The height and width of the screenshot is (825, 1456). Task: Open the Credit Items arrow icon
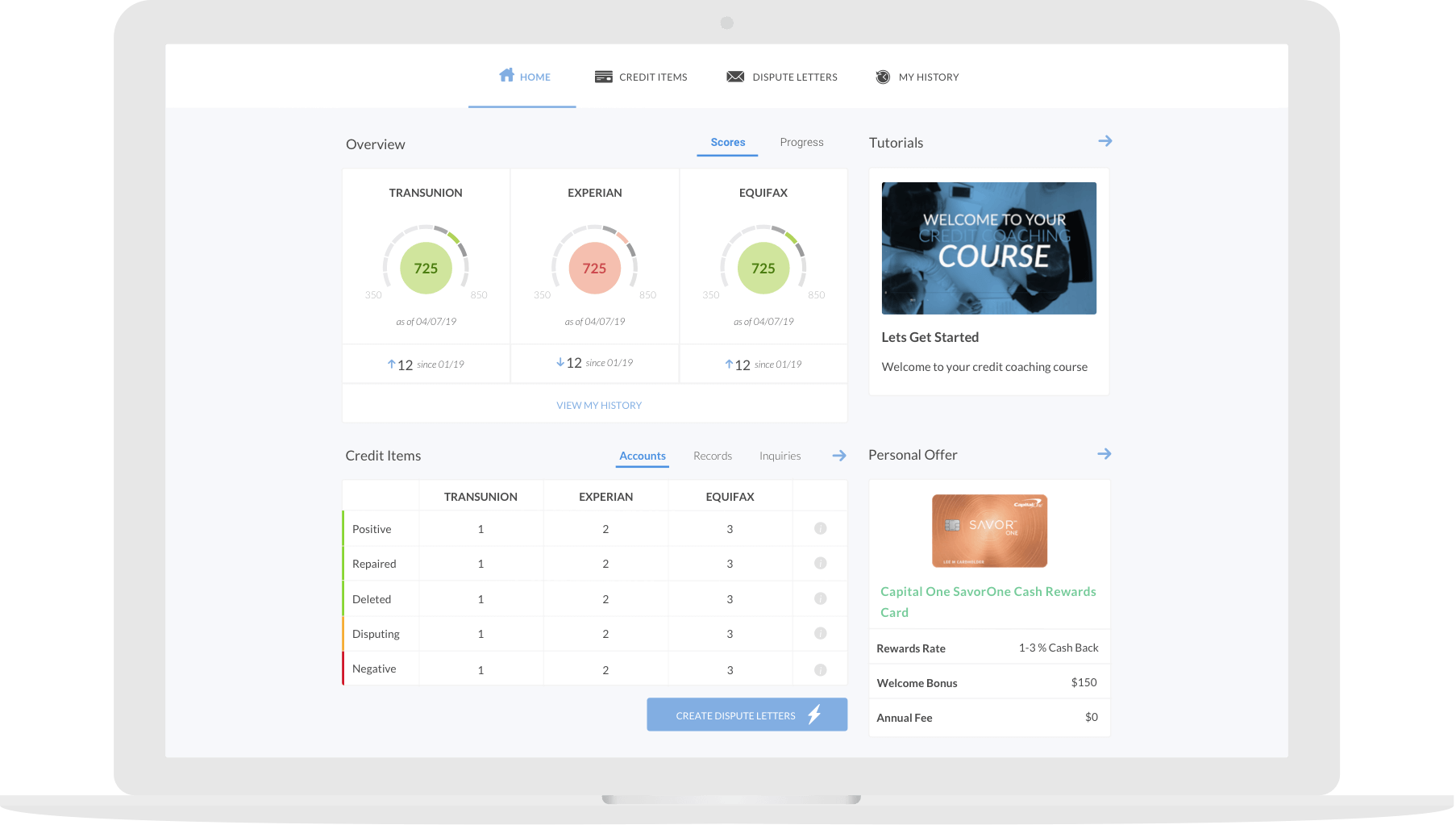tap(838, 455)
